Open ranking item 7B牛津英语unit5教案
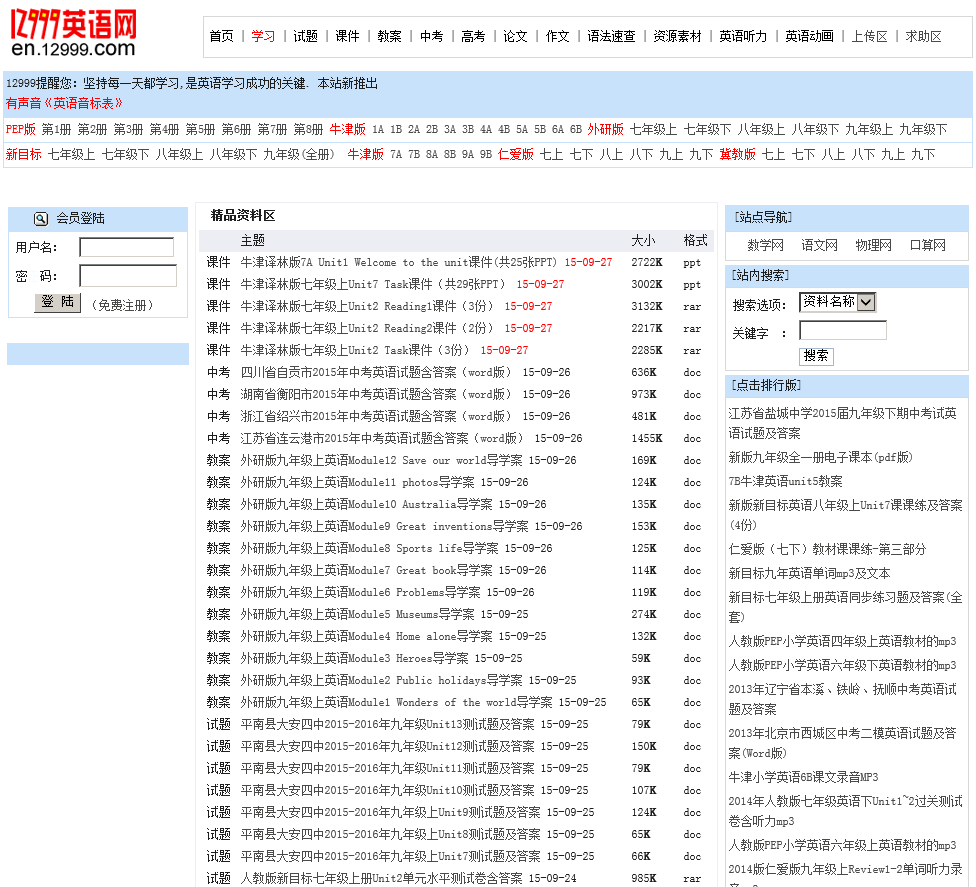This screenshot has width=976, height=887. tap(785, 481)
